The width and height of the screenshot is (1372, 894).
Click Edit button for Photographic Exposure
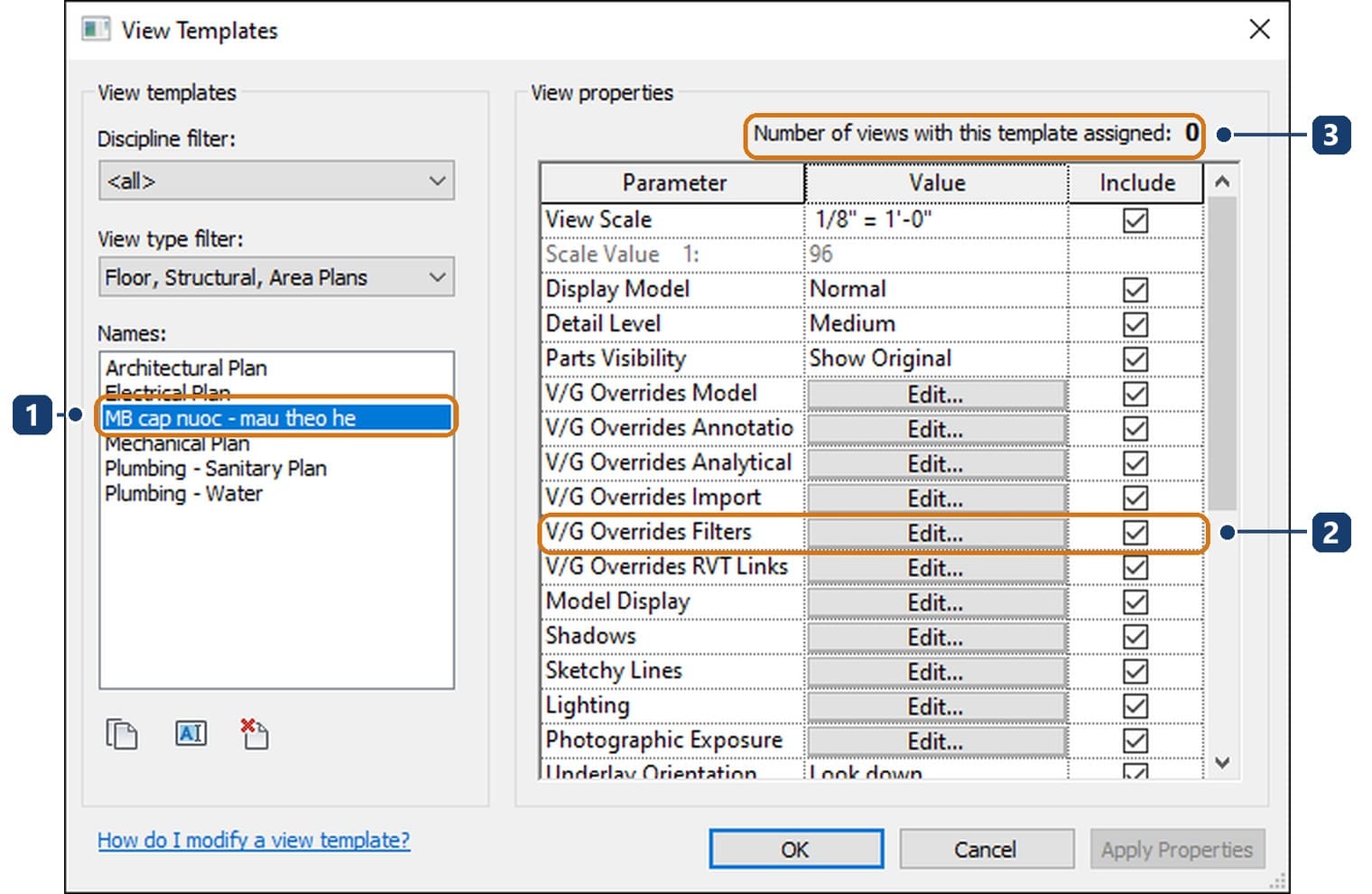click(x=936, y=742)
